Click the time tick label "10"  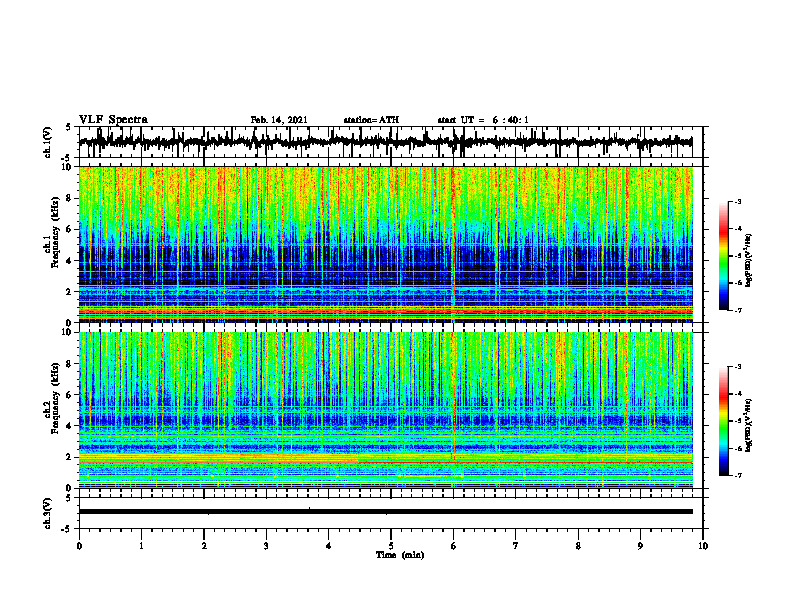coord(703,546)
